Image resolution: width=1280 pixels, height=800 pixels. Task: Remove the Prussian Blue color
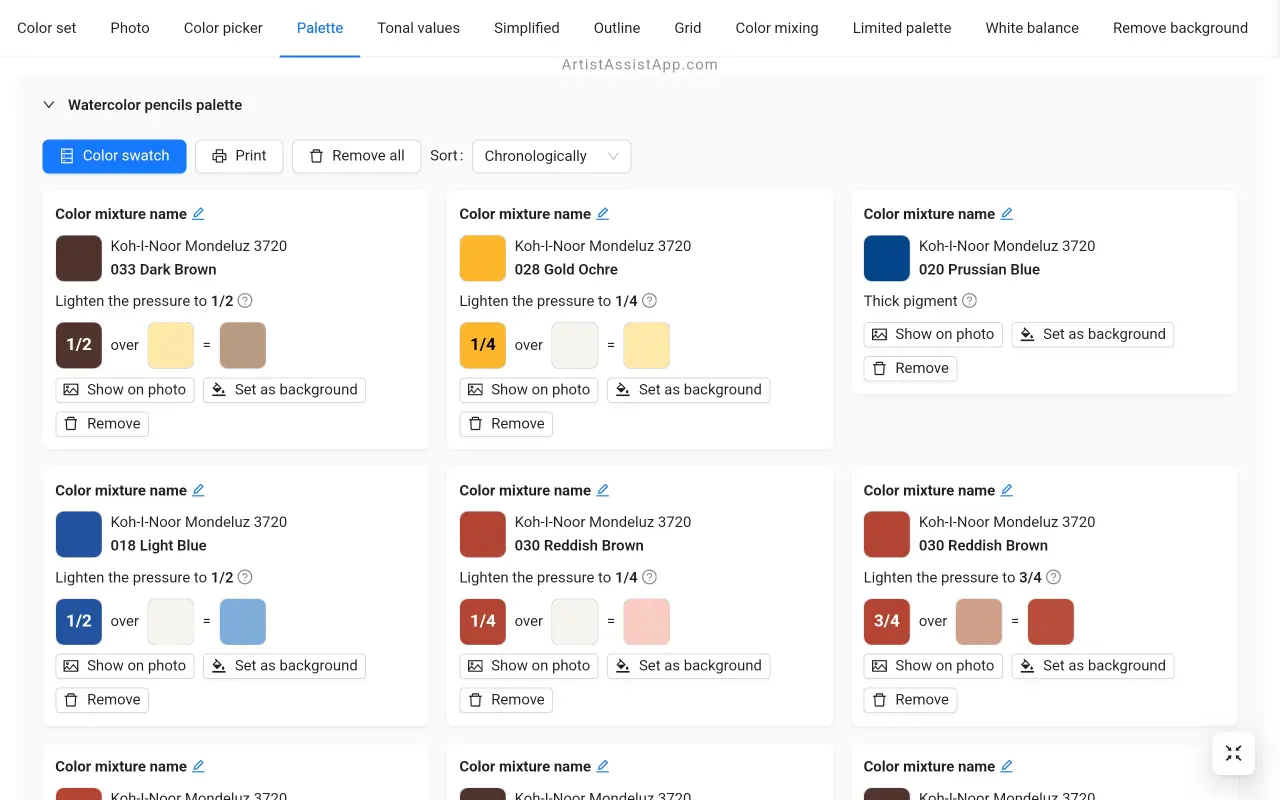point(910,368)
